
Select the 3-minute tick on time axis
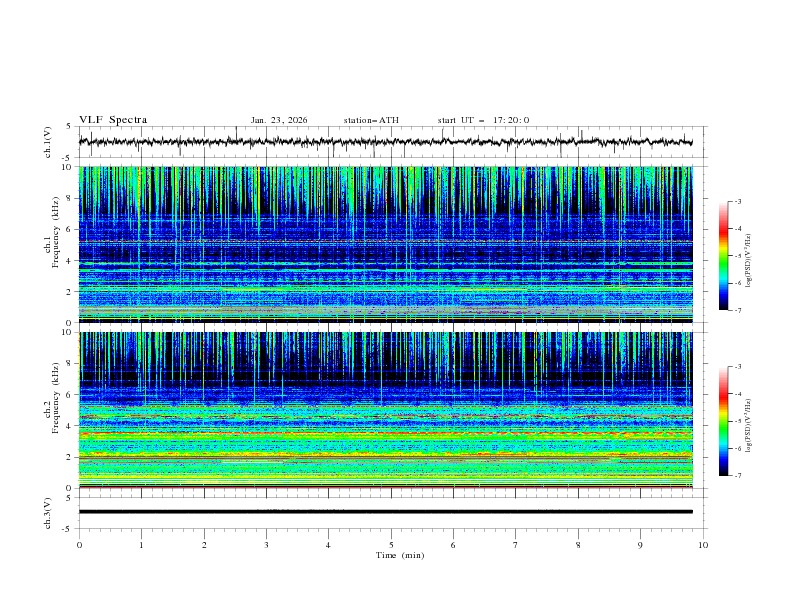pos(266,545)
